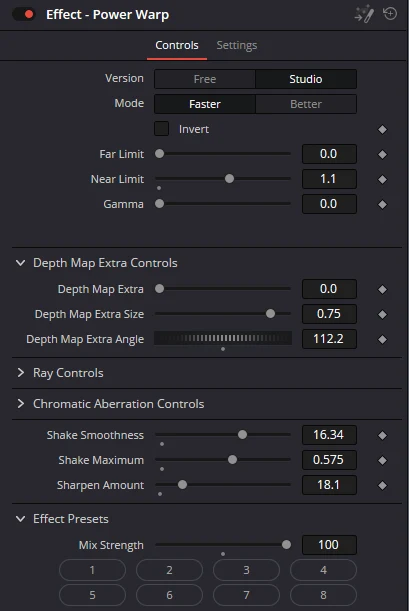
Task: Enable the Invert checkbox
Action: (x=161, y=129)
